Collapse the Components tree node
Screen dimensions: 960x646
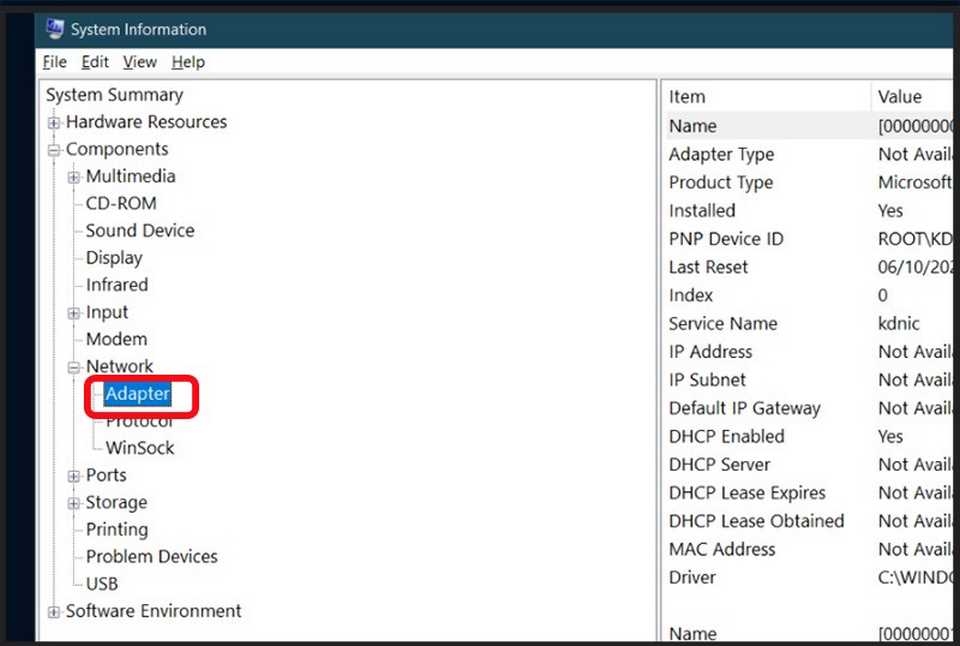click(54, 150)
